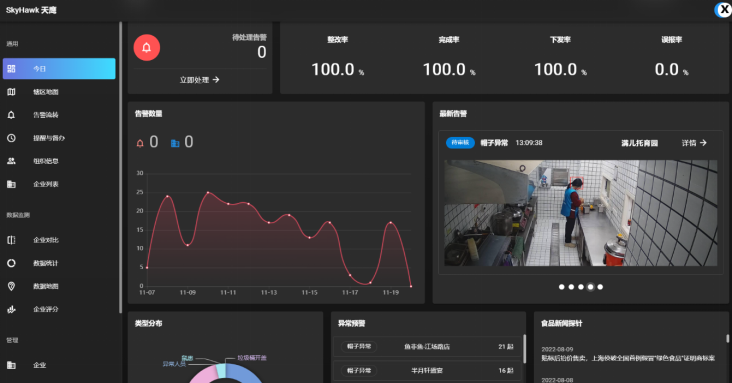The height and width of the screenshot is (383, 732).
Task: Open 企业对比 compare icon
Action: coord(11,240)
